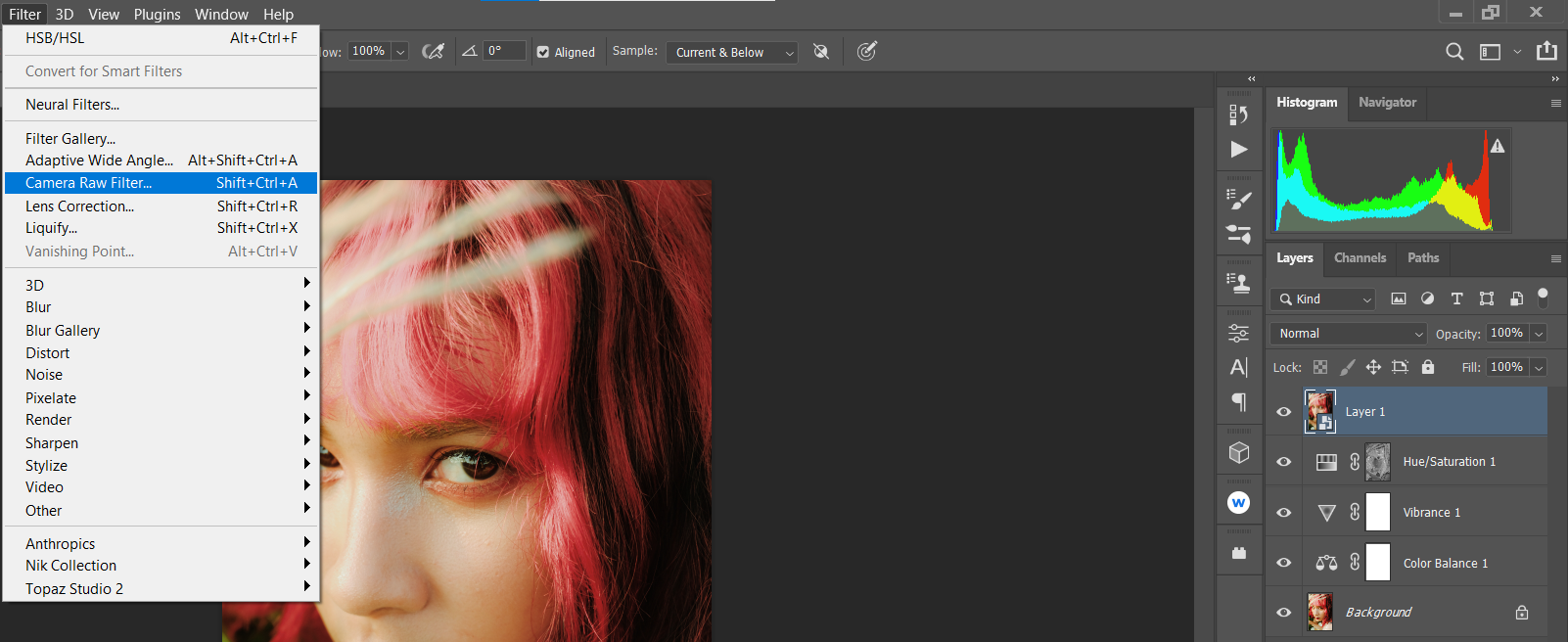Filter layers by pixel layers icon
1568x642 pixels.
(1399, 298)
